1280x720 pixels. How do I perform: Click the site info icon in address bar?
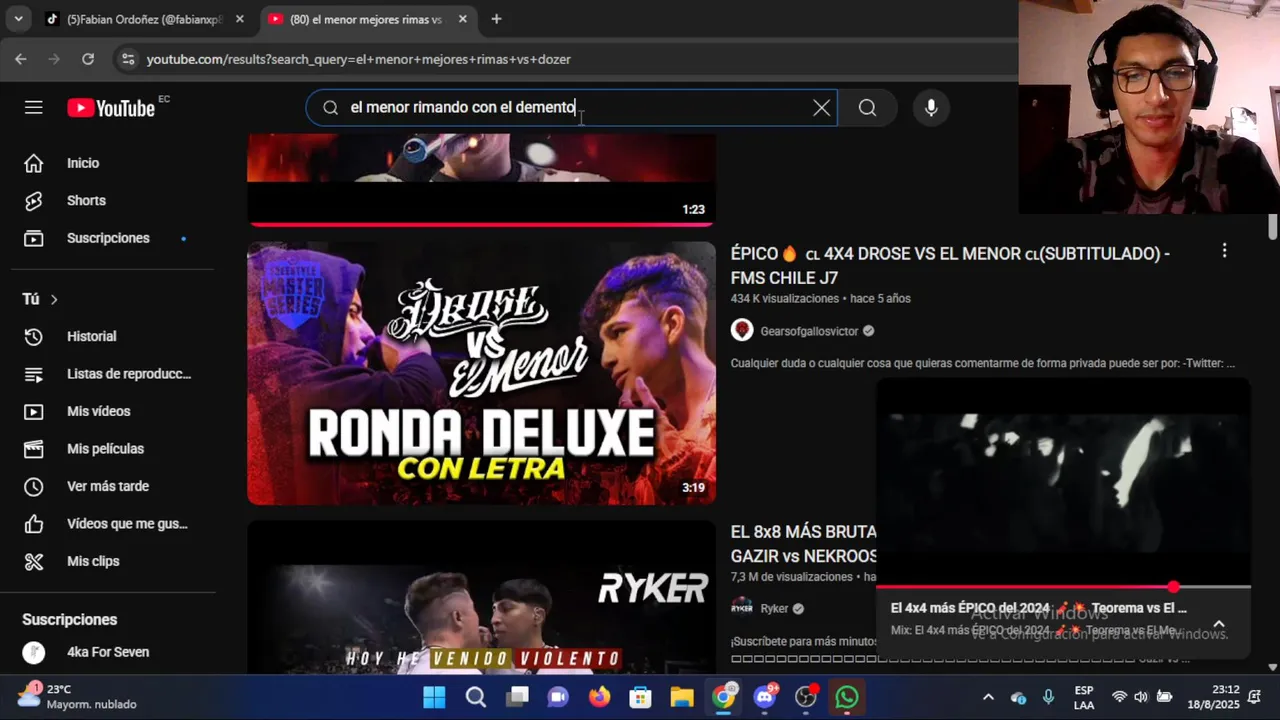click(128, 59)
